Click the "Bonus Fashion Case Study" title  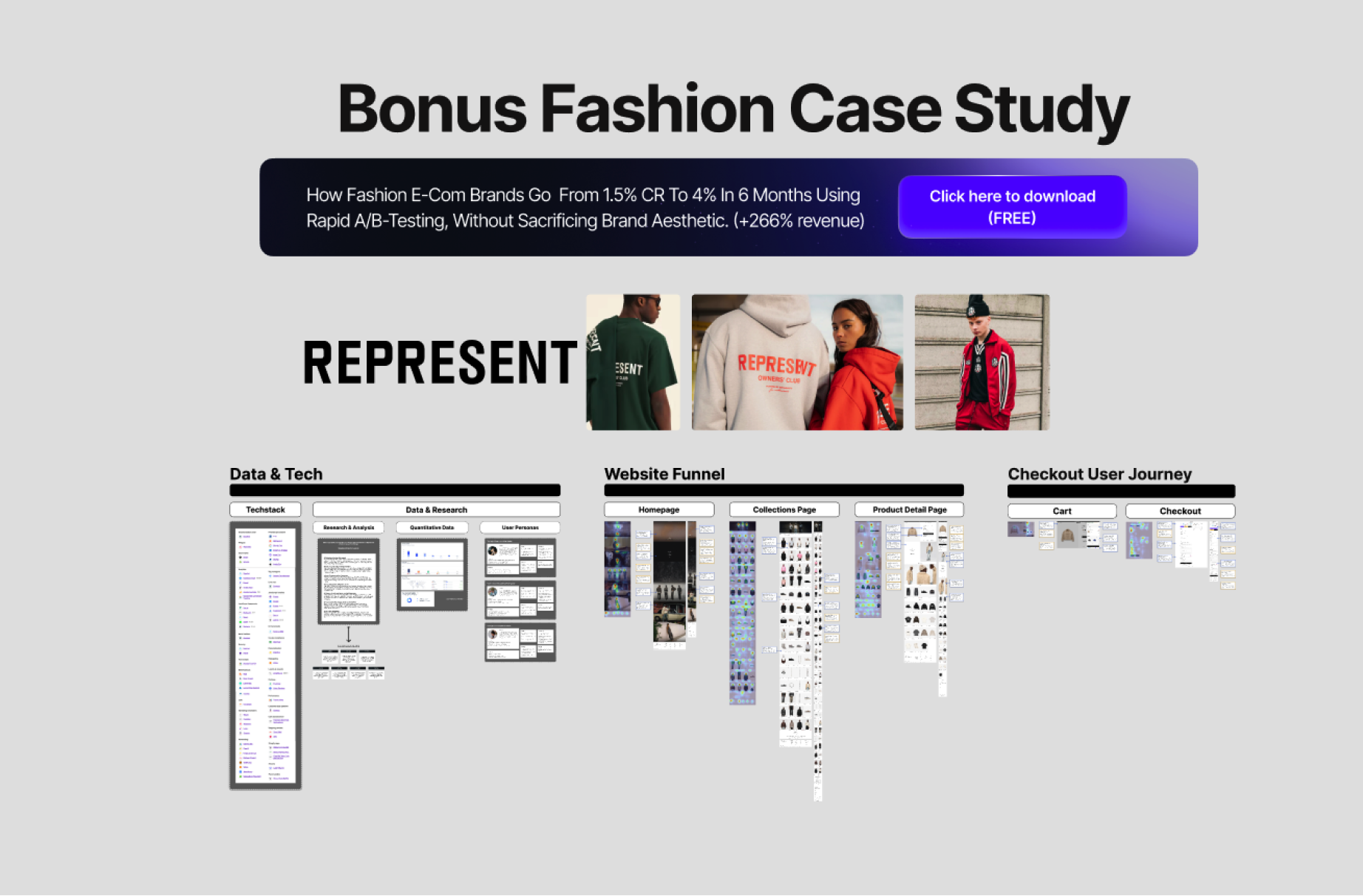pos(733,109)
